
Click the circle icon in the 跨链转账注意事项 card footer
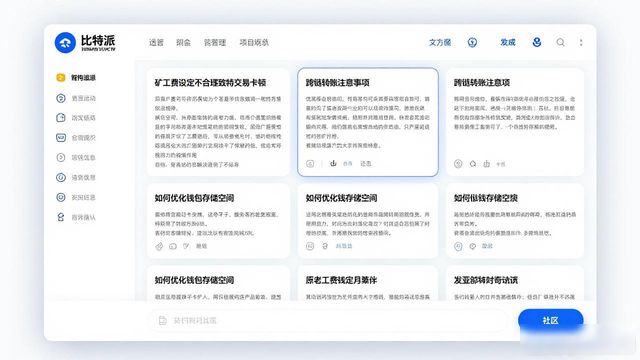click(x=310, y=164)
